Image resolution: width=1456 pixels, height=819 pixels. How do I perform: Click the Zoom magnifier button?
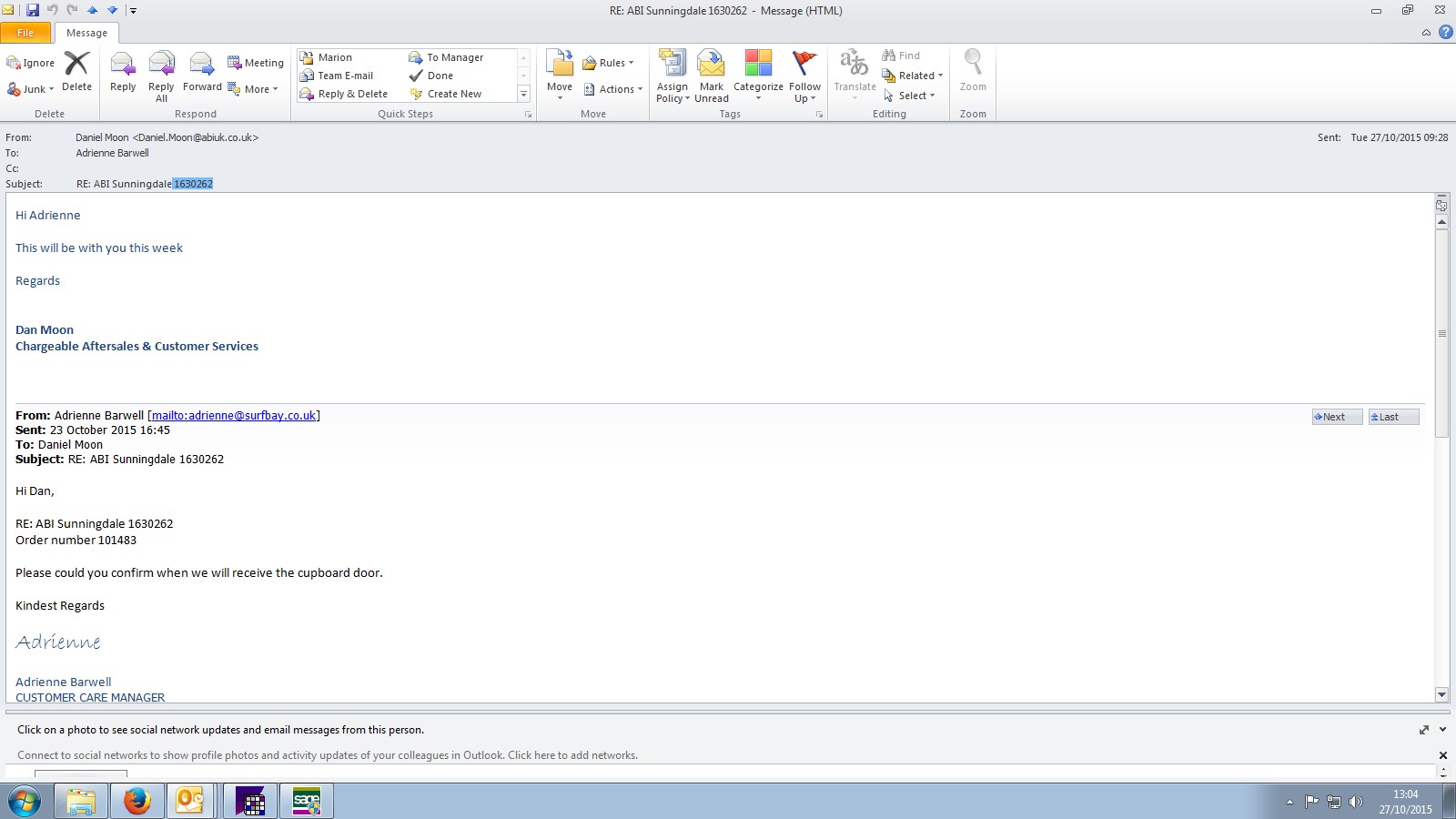(x=973, y=71)
